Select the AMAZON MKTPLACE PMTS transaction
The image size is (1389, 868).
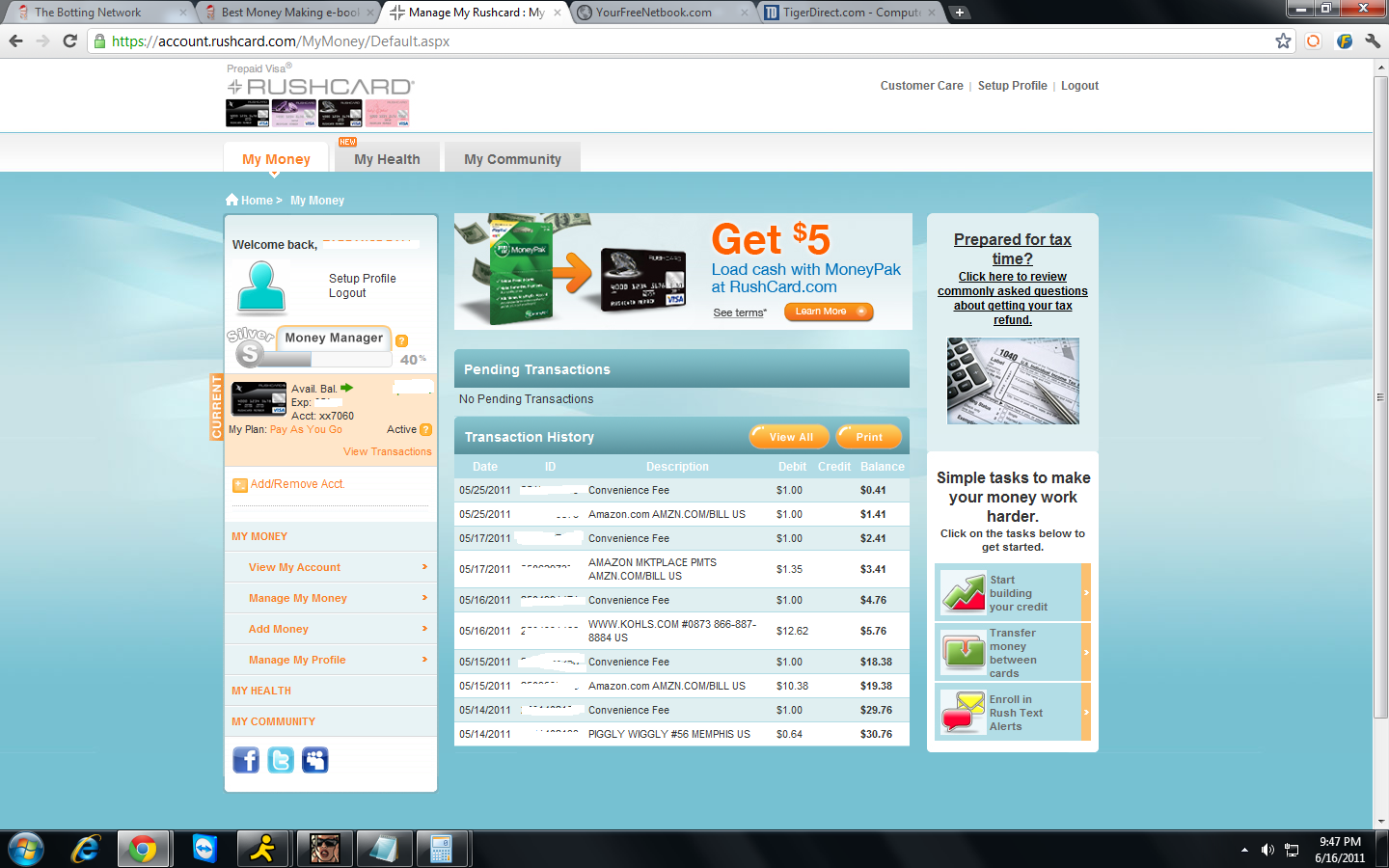point(682,569)
